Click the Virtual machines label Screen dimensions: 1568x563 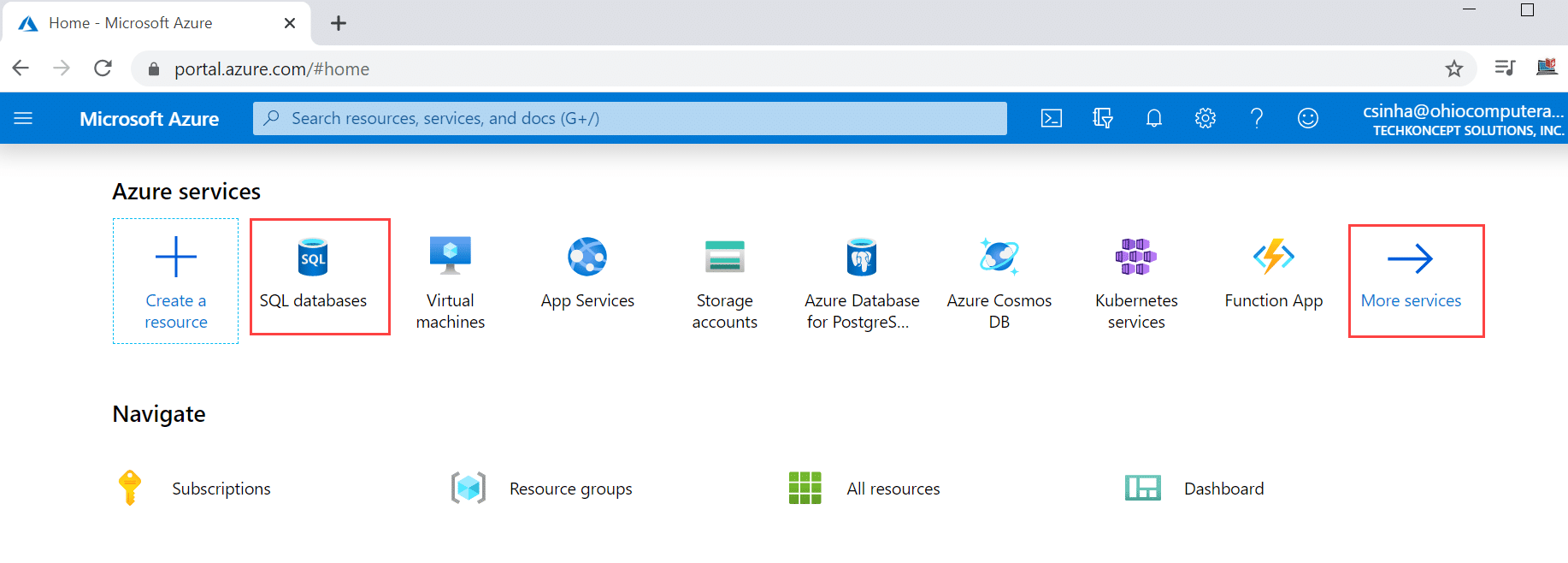pos(451,311)
